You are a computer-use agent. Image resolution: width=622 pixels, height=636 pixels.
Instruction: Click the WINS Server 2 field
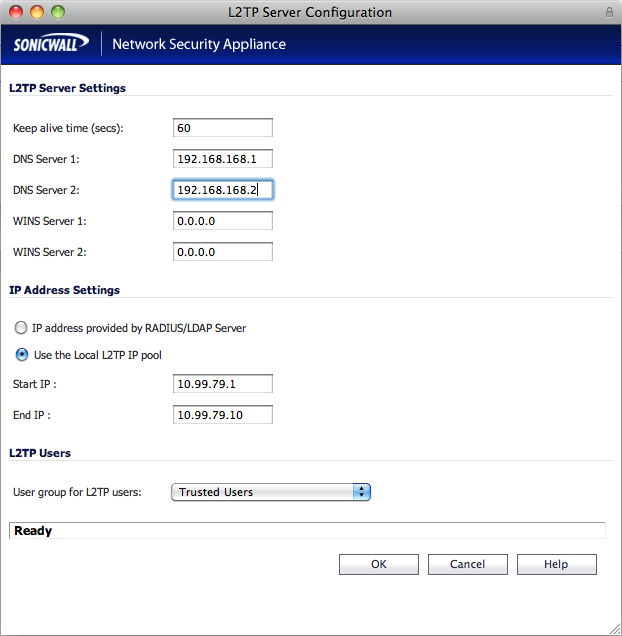point(222,252)
